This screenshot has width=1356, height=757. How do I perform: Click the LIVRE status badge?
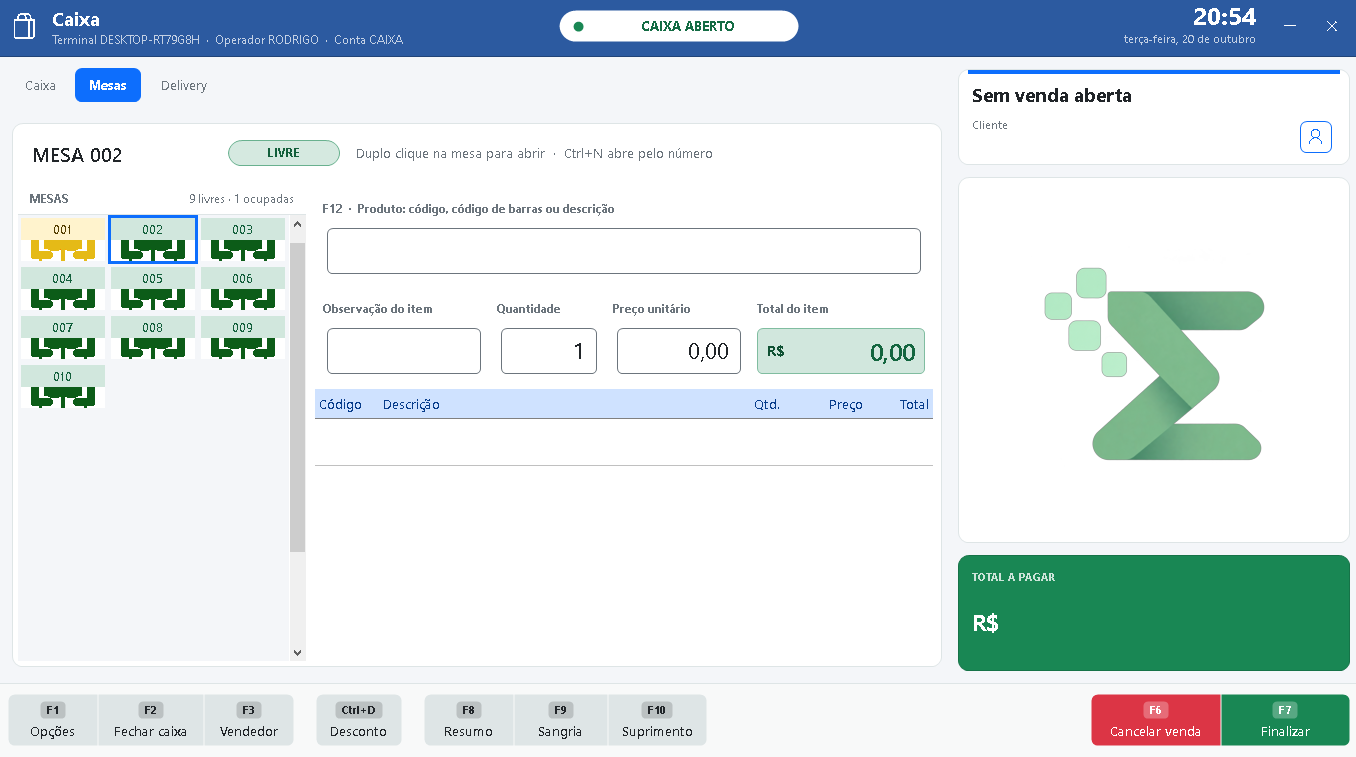point(284,153)
